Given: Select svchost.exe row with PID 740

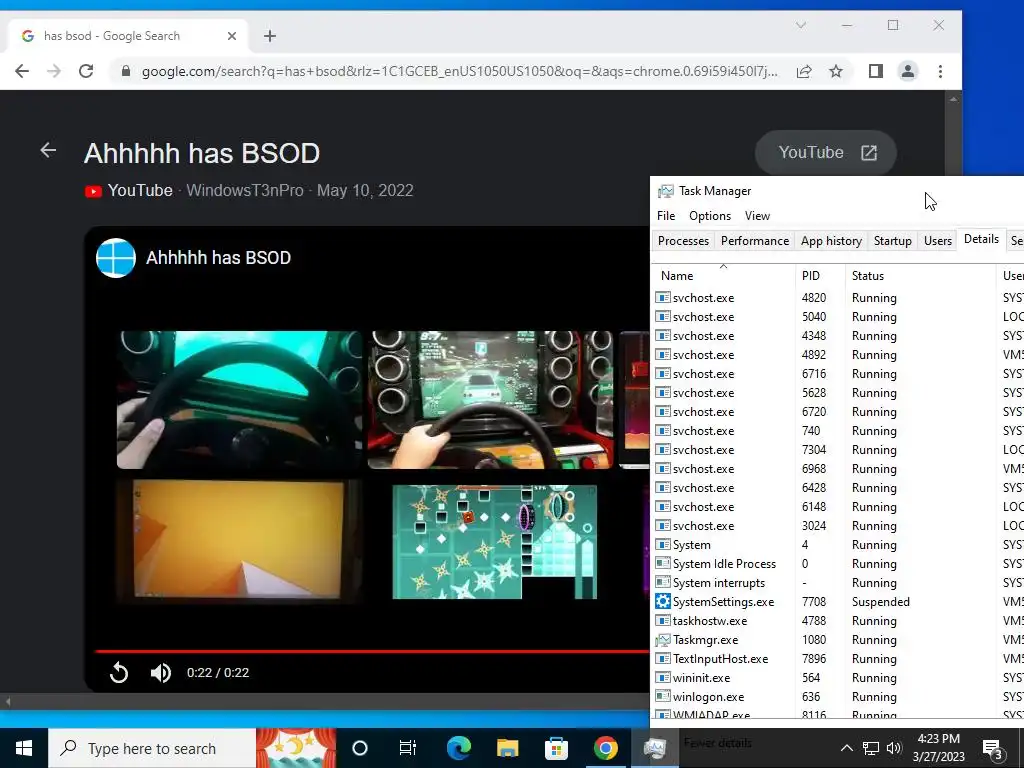Looking at the screenshot, I should [x=838, y=431].
